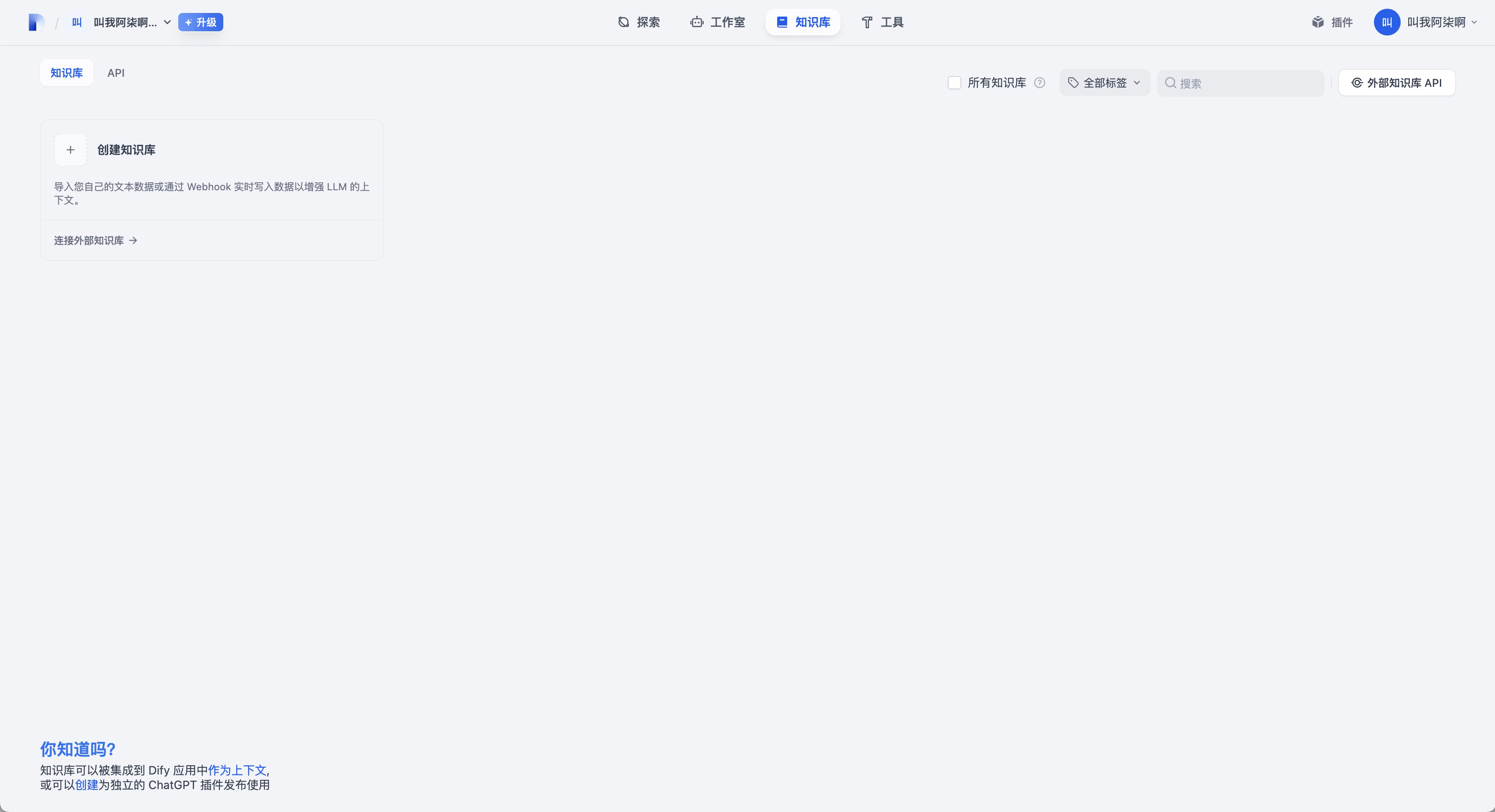Open the user account menu chevron
The width and height of the screenshot is (1495, 812).
pos(1474,23)
